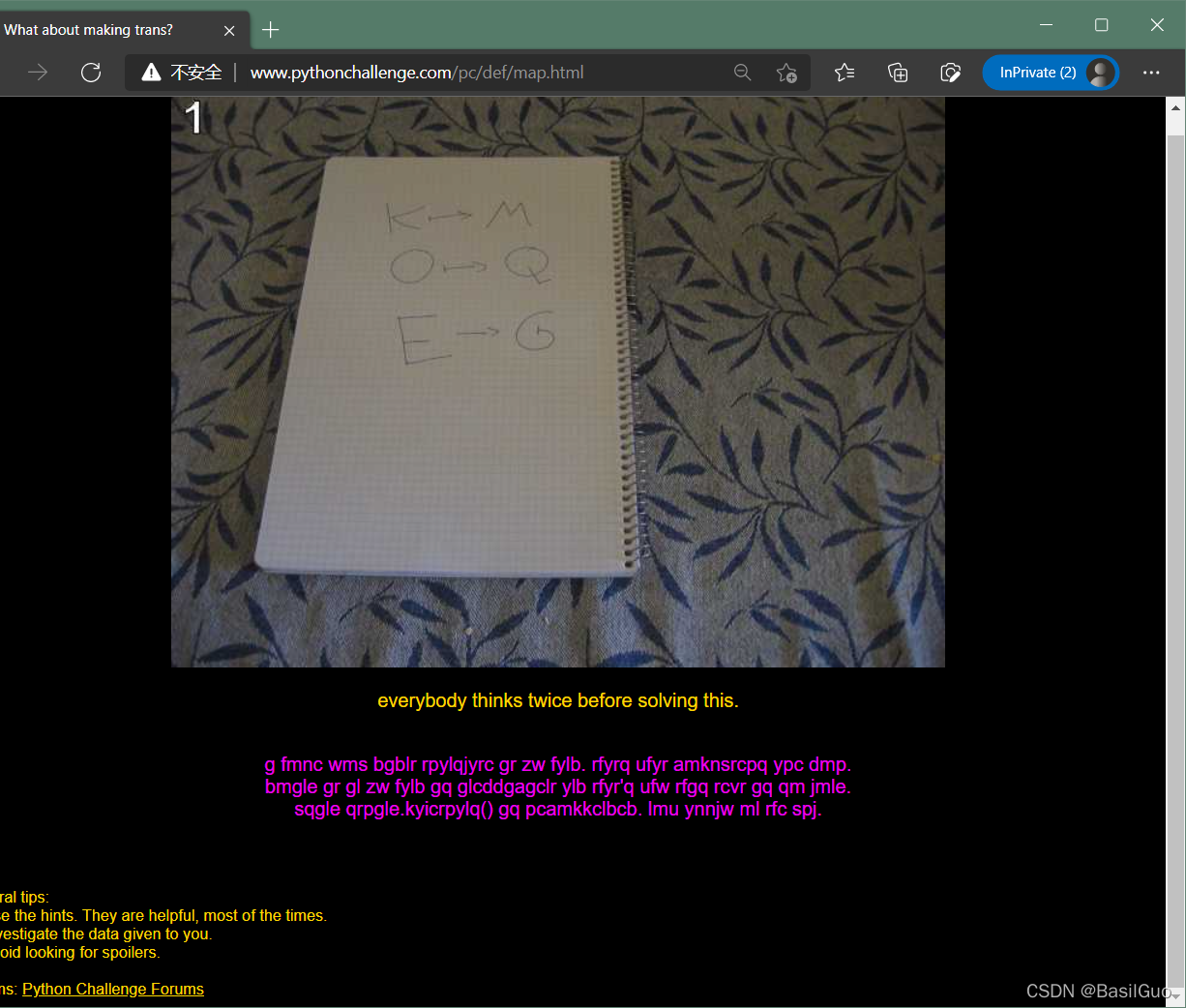Open the Python Challenge Forums link

point(113,989)
